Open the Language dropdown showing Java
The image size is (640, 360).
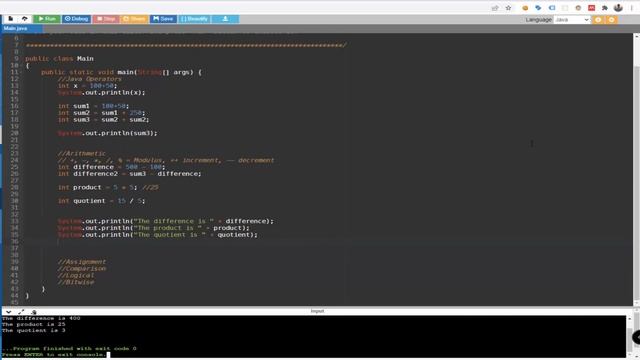click(572, 20)
